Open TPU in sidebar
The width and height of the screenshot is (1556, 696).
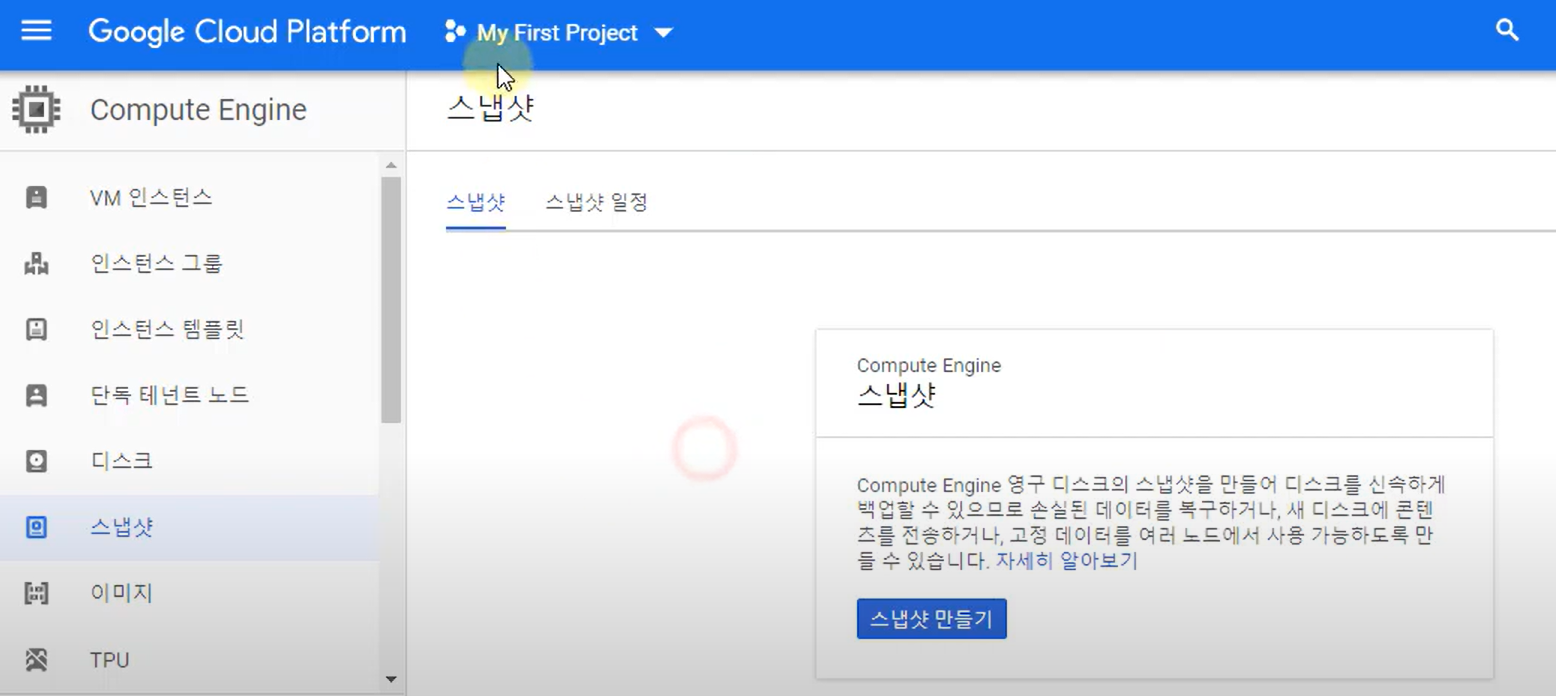coord(189,660)
